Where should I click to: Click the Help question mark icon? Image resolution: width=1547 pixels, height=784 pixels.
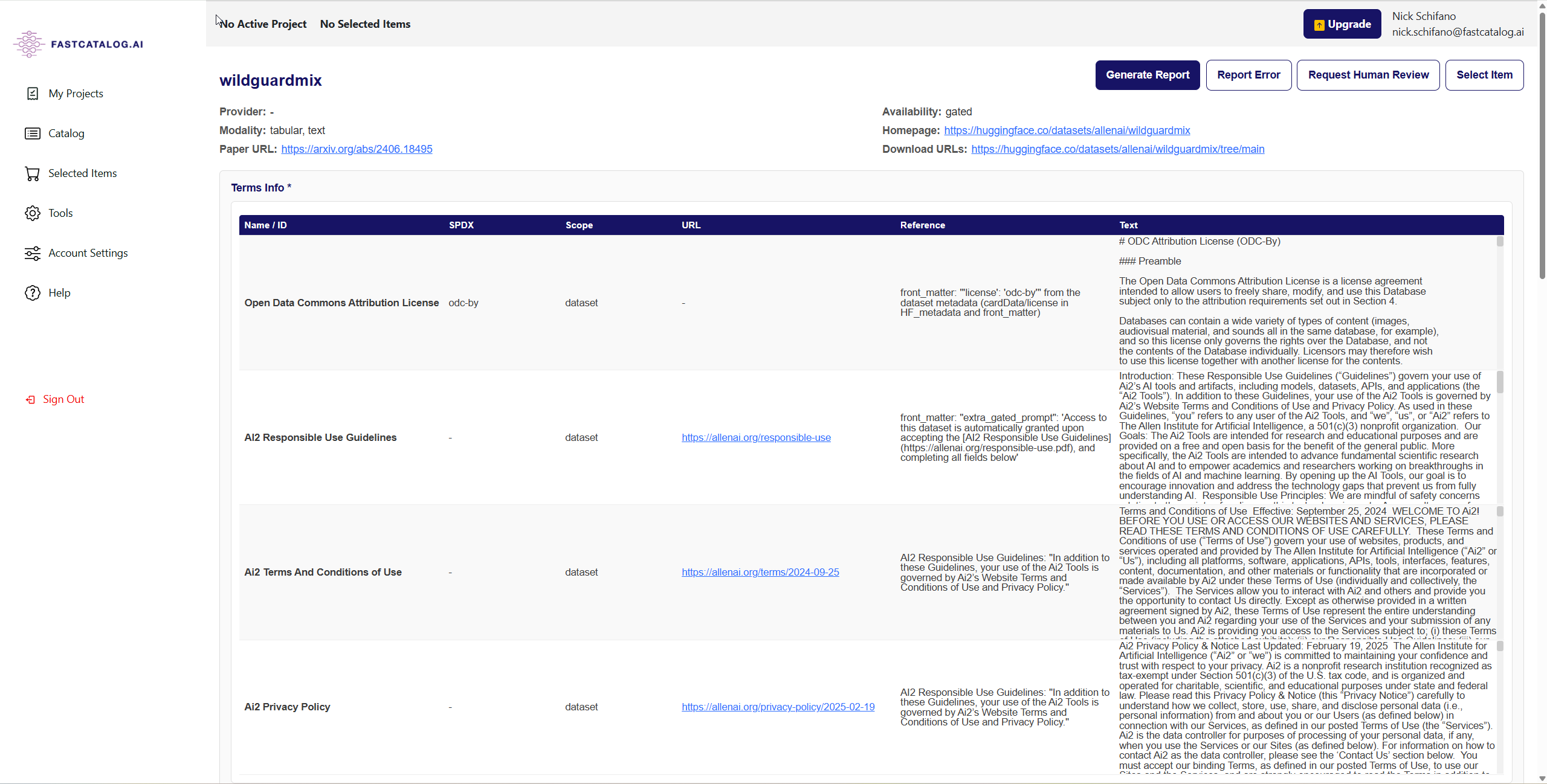pos(33,293)
